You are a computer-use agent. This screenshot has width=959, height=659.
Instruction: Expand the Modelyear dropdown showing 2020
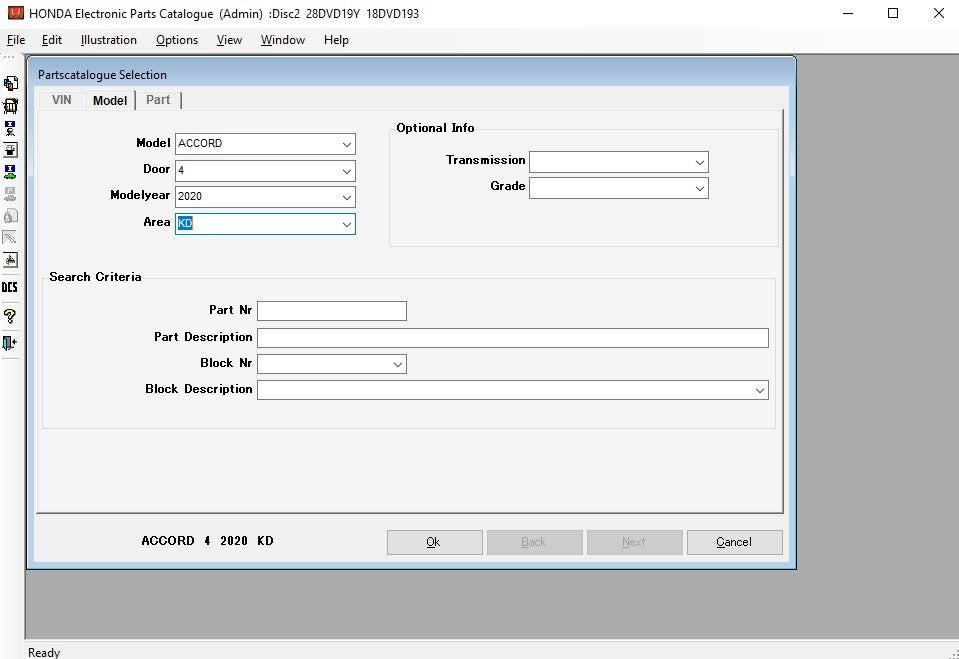(346, 197)
